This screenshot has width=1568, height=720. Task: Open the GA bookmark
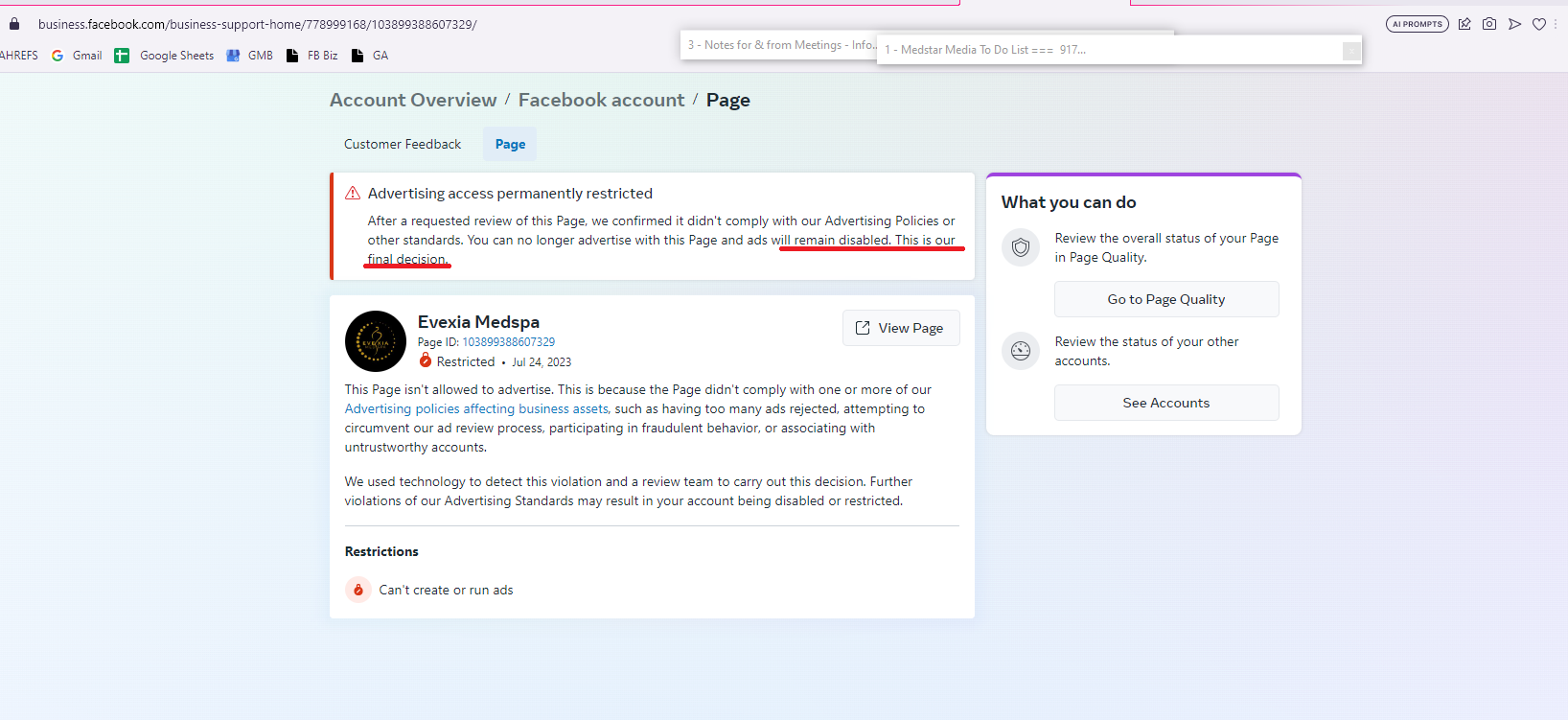[370, 56]
